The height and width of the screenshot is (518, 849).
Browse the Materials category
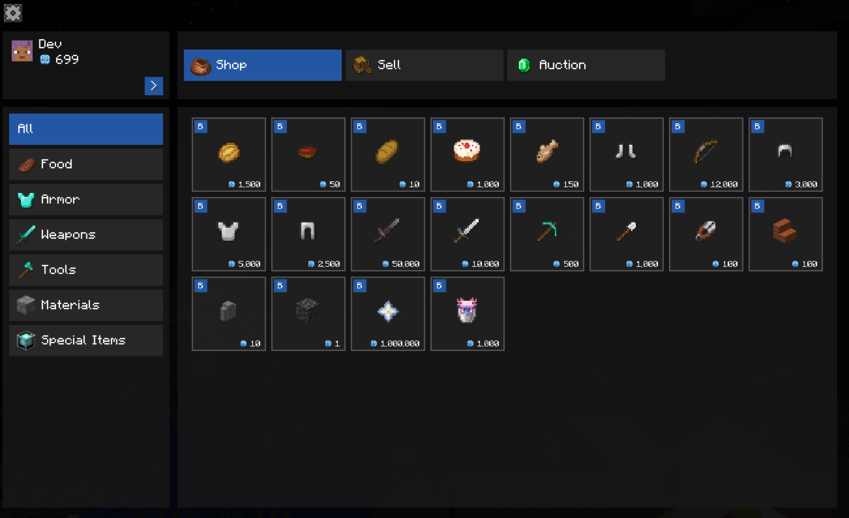coord(86,305)
